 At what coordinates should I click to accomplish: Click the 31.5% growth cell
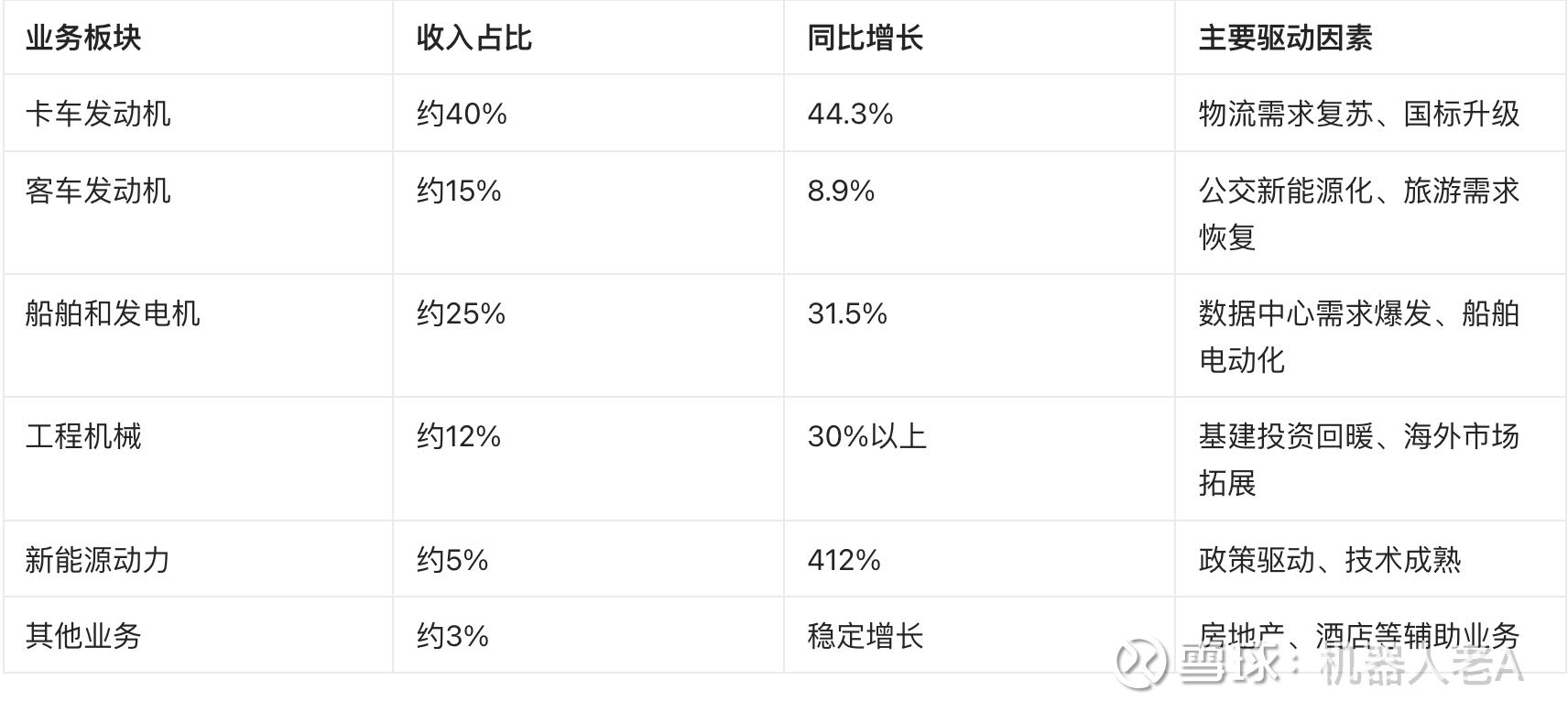(847, 313)
